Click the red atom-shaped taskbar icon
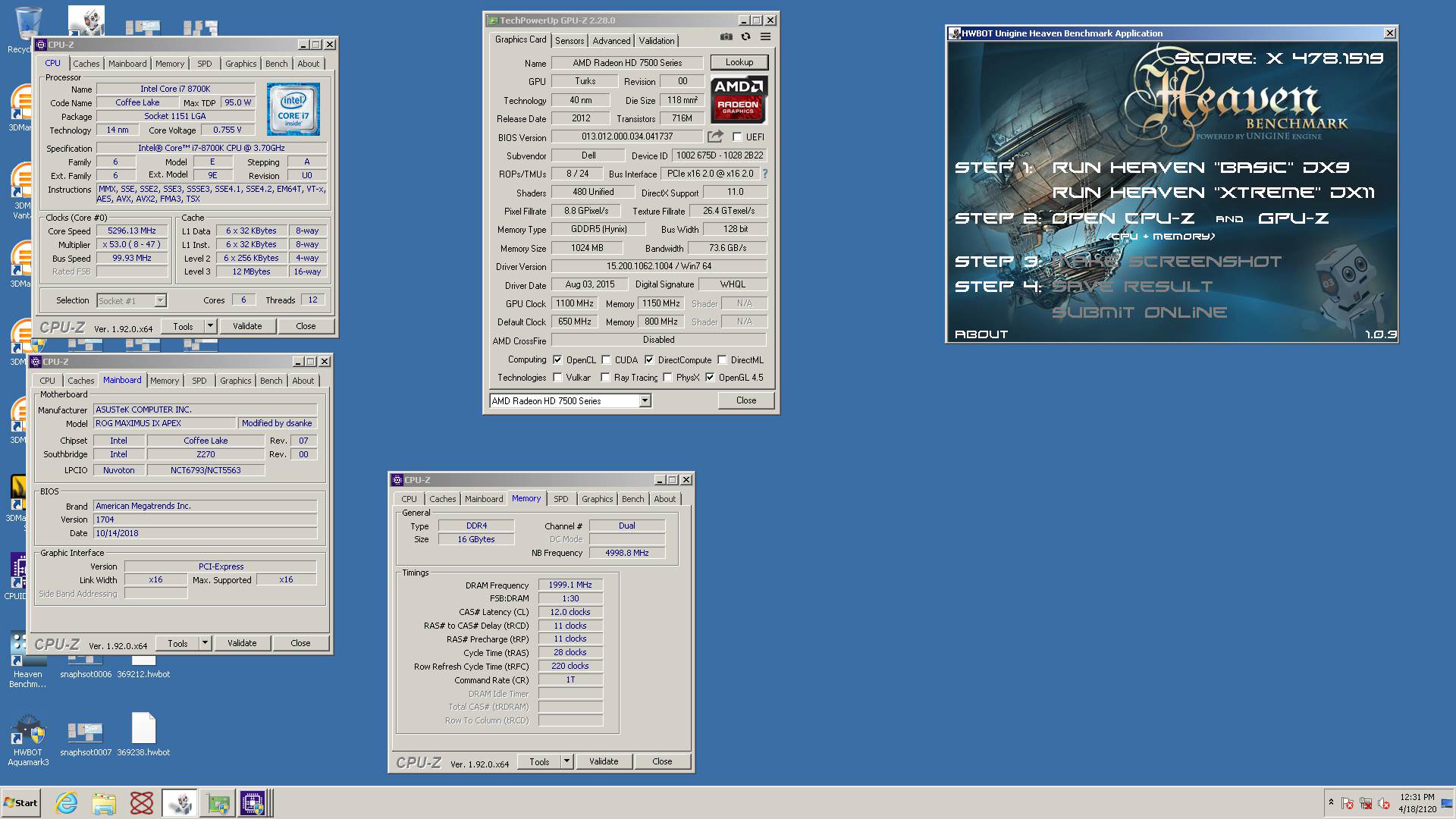This screenshot has height=819, width=1456. pos(141,803)
